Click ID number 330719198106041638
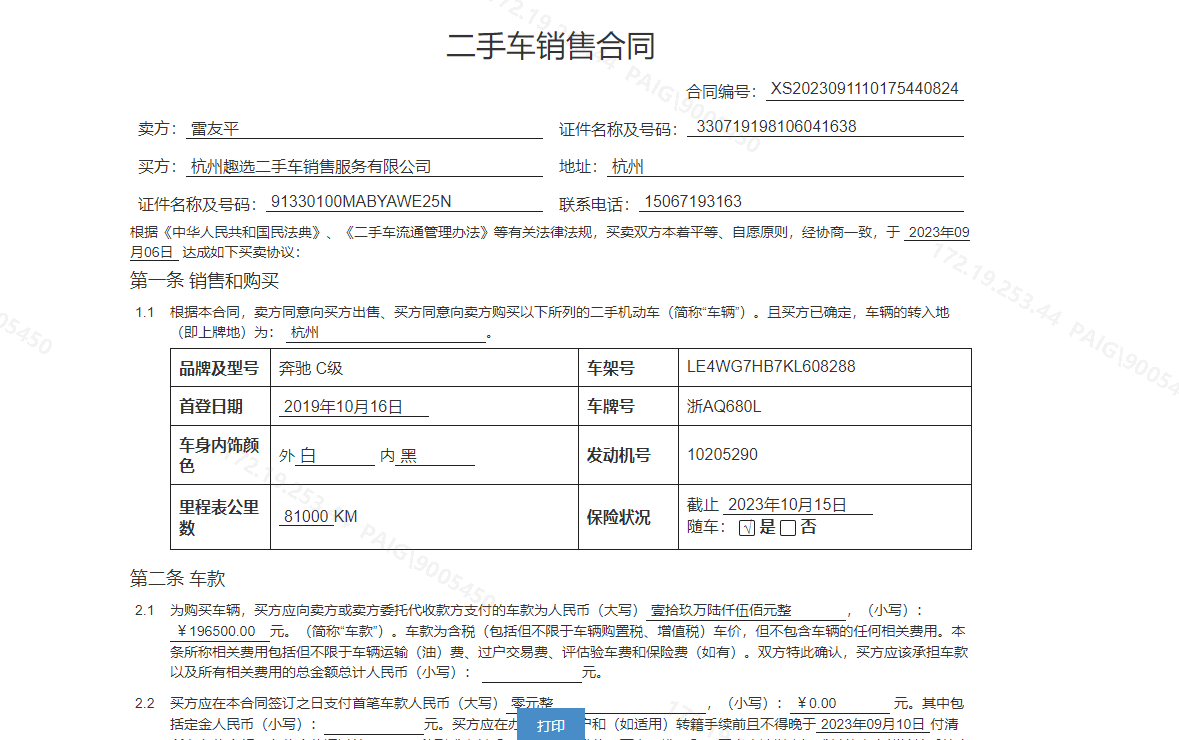The height and width of the screenshot is (740, 1179). (x=776, y=126)
